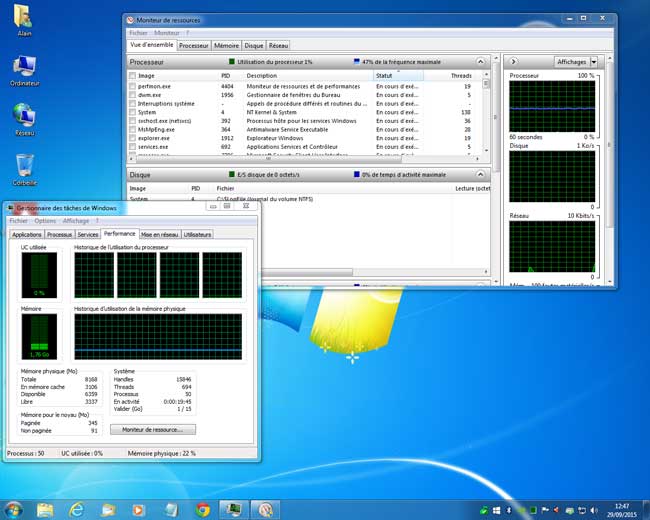Check the box for the System process
This screenshot has width=650, height=520.
pos(132,112)
